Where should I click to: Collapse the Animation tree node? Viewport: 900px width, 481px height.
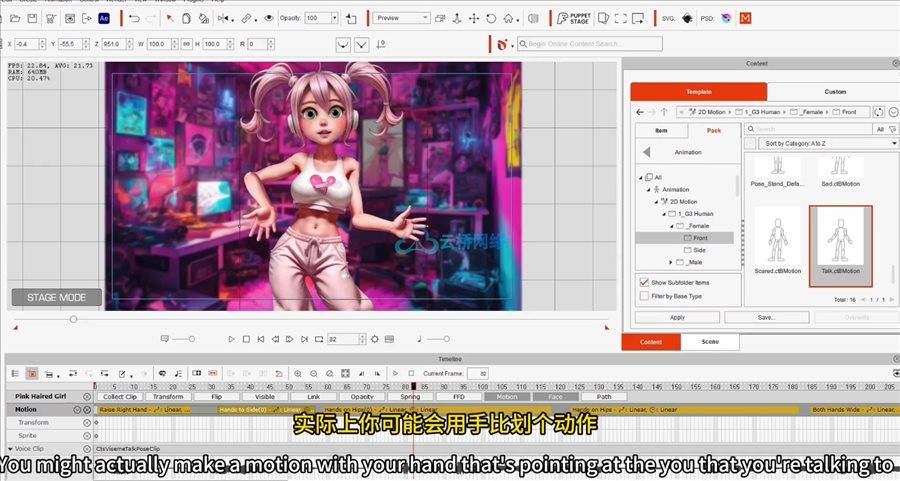[x=649, y=189]
